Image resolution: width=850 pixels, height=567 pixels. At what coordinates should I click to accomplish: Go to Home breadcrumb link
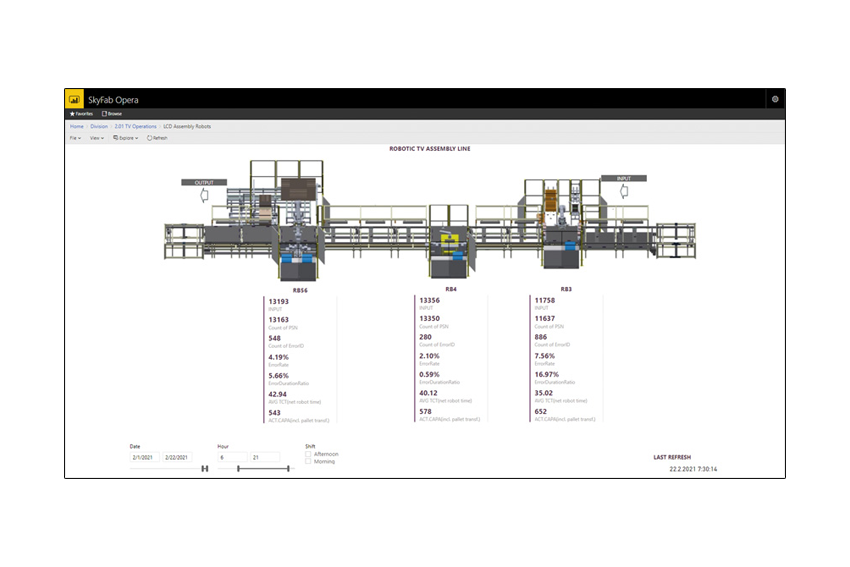point(76,126)
